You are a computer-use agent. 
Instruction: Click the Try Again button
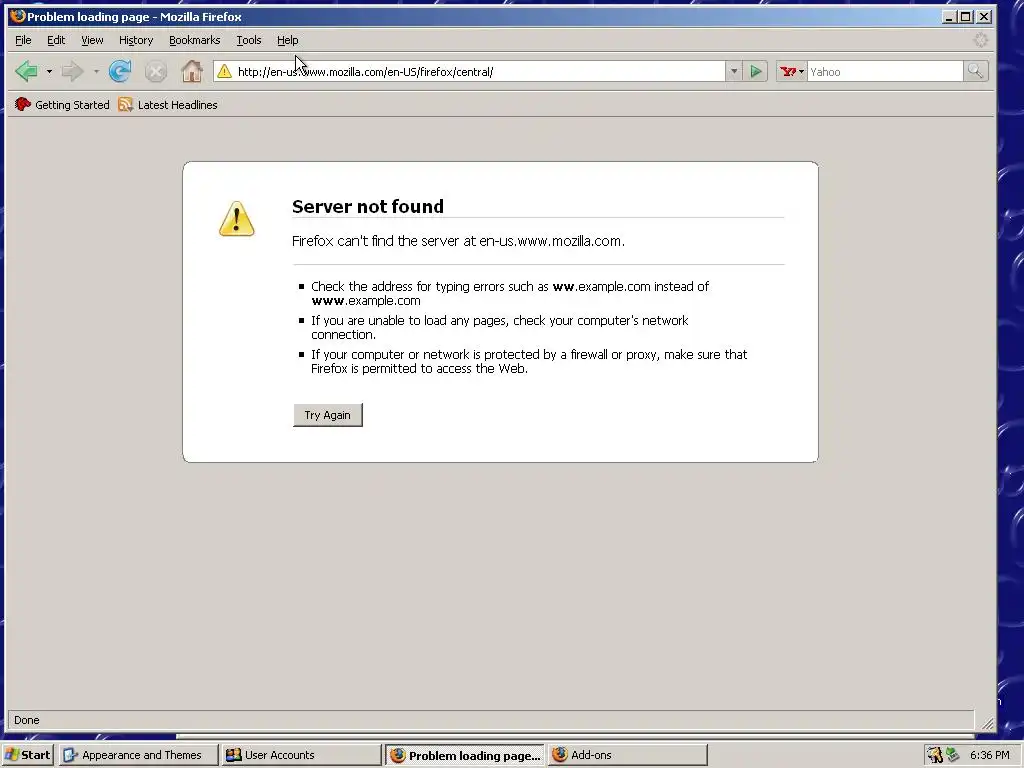328,415
